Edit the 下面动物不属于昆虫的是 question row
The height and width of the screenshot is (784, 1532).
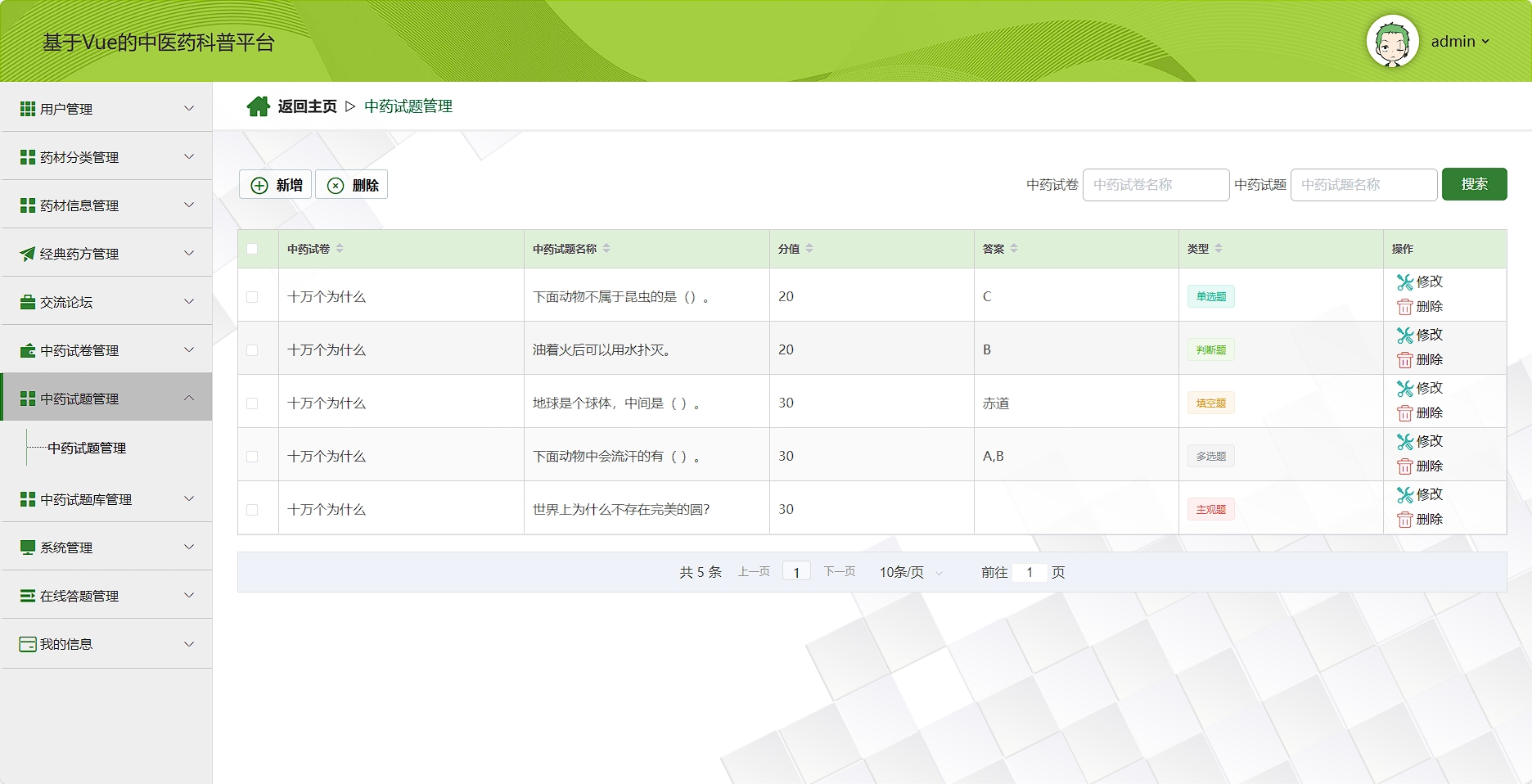coord(1420,282)
